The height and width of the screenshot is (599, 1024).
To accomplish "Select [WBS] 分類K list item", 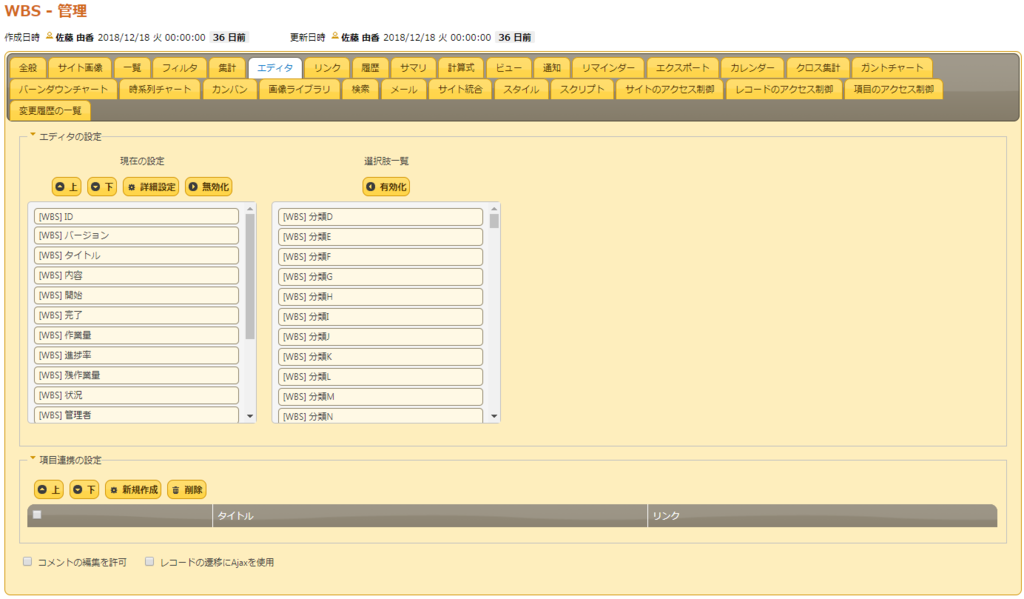I will click(x=381, y=357).
